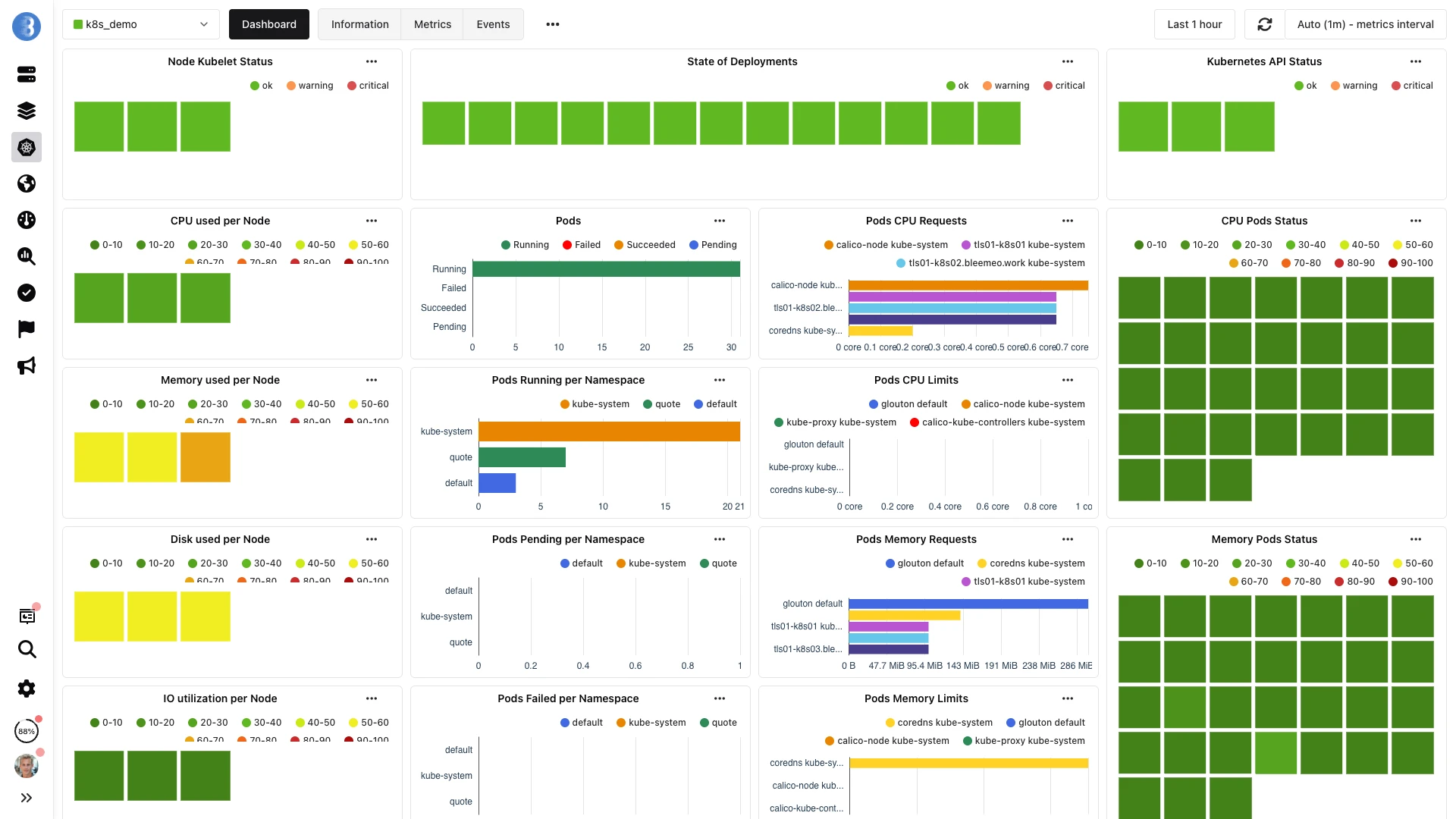Open the more tabs ellipsis next to Events
The width and height of the screenshot is (1456, 819).
pyautogui.click(x=552, y=24)
